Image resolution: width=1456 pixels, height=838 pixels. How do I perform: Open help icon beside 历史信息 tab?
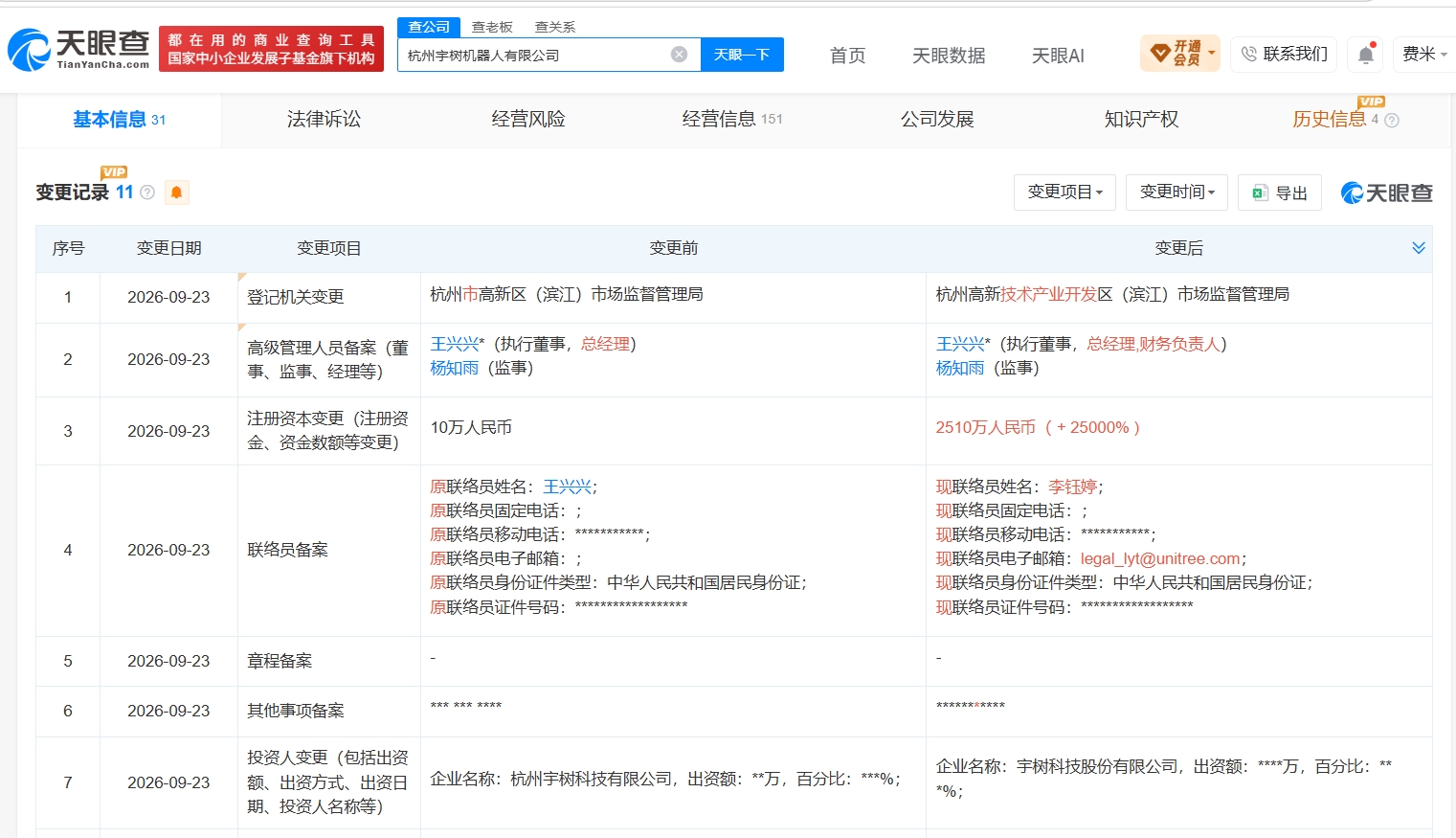click(1392, 121)
